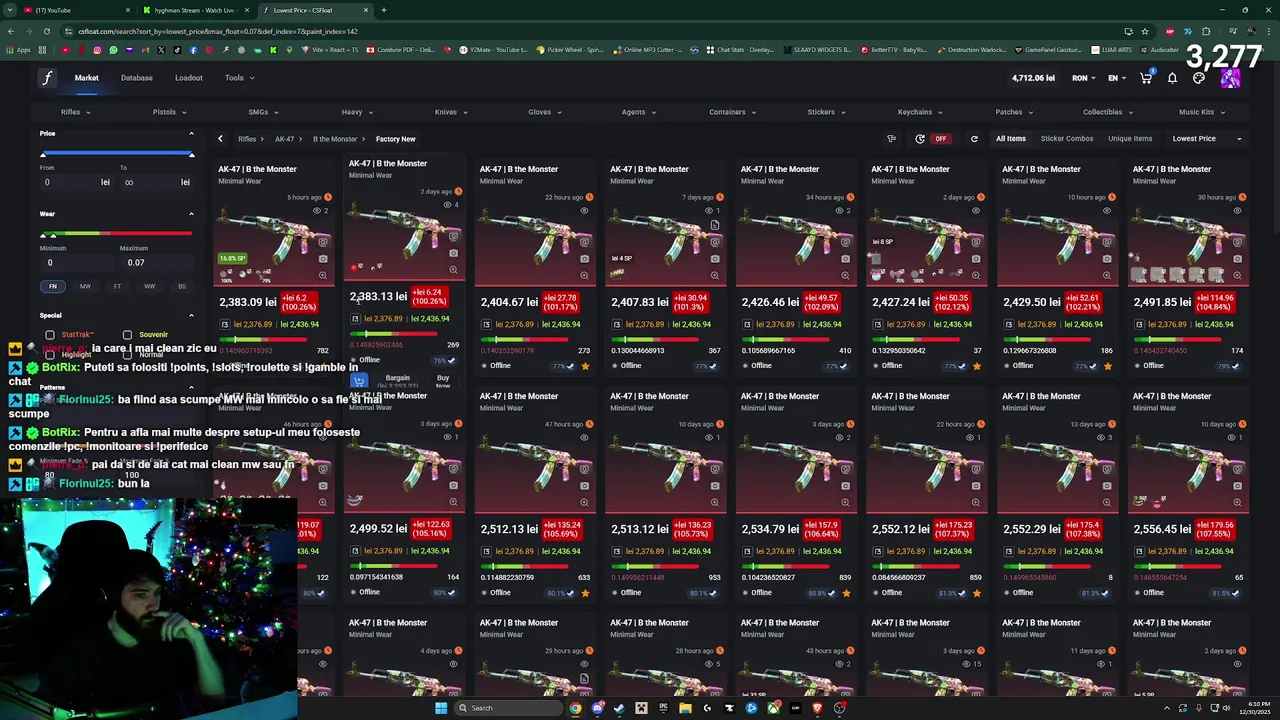
Task: Open the theme palette icon
Action: tap(1199, 78)
